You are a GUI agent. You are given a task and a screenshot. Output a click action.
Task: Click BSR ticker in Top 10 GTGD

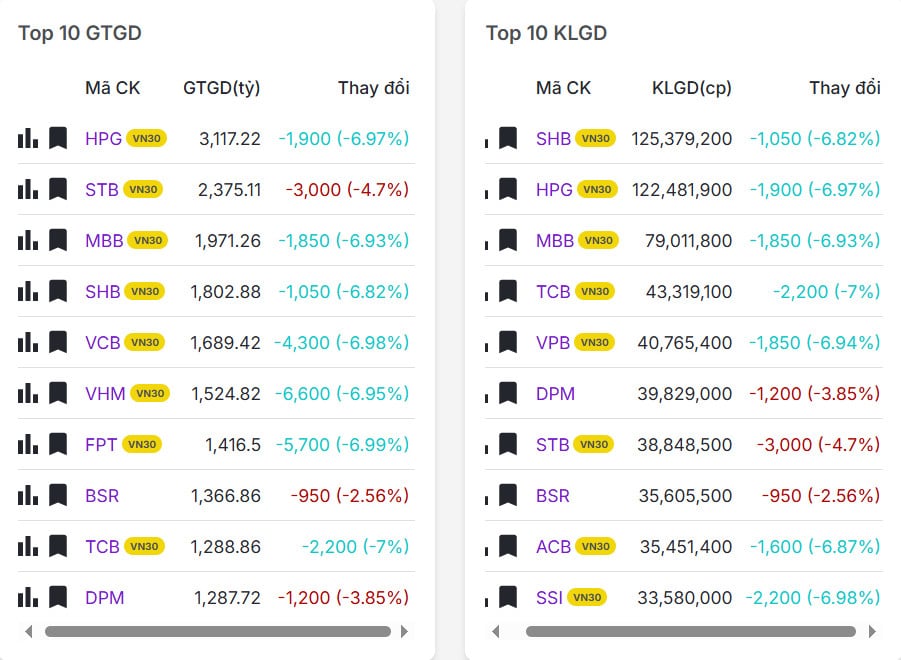tap(102, 495)
